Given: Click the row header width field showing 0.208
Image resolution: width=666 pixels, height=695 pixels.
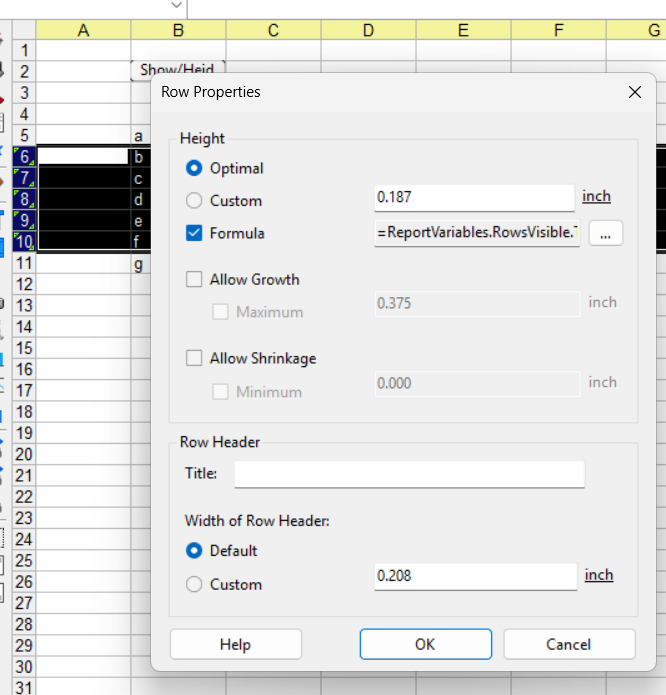Looking at the screenshot, I should [475, 576].
